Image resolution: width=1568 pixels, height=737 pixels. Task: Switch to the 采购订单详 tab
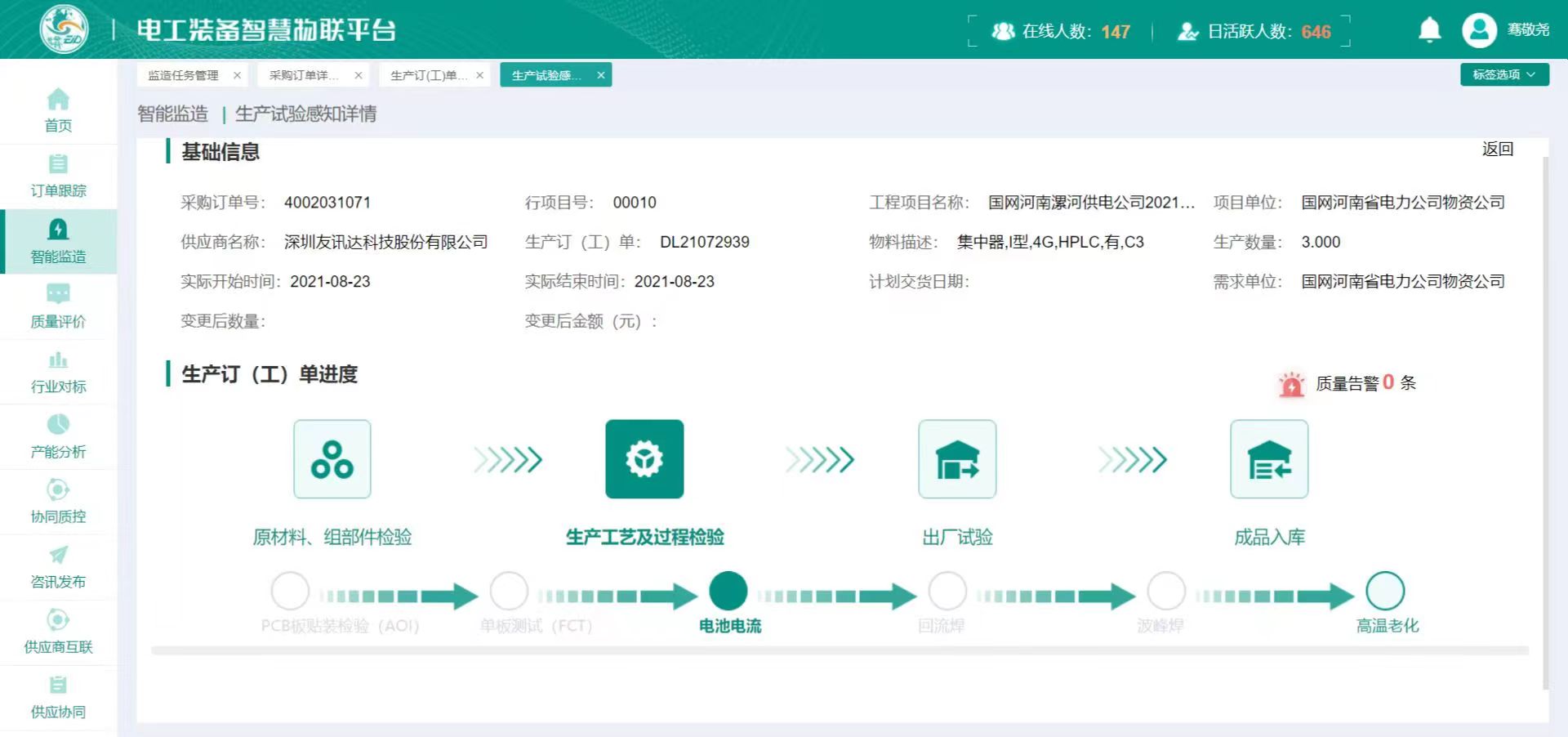pos(303,75)
